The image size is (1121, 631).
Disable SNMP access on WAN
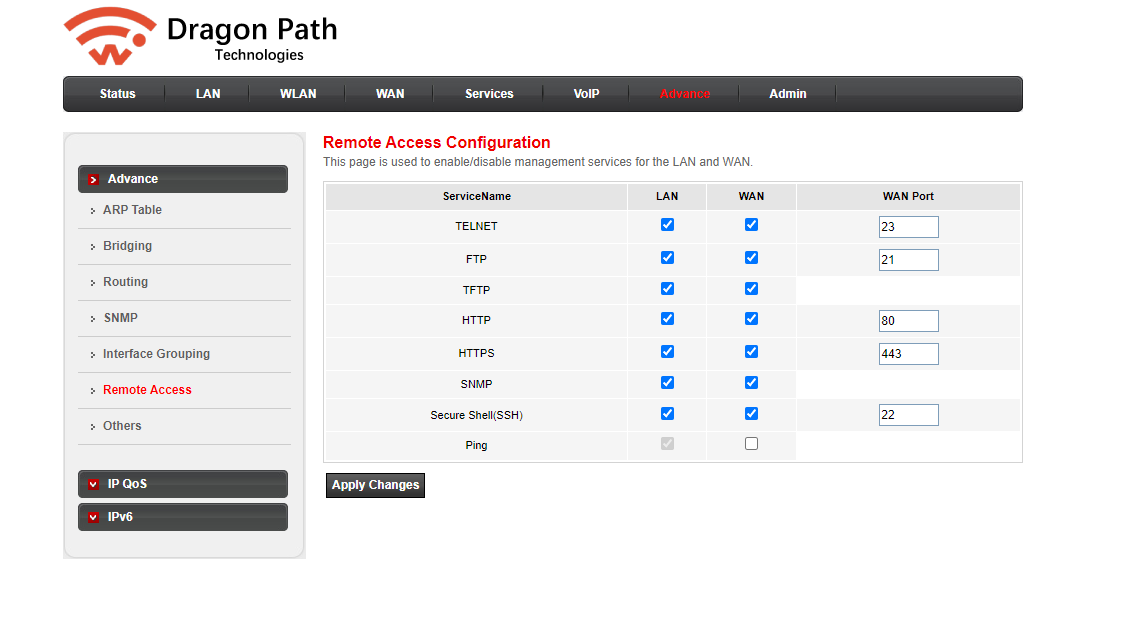pos(751,382)
